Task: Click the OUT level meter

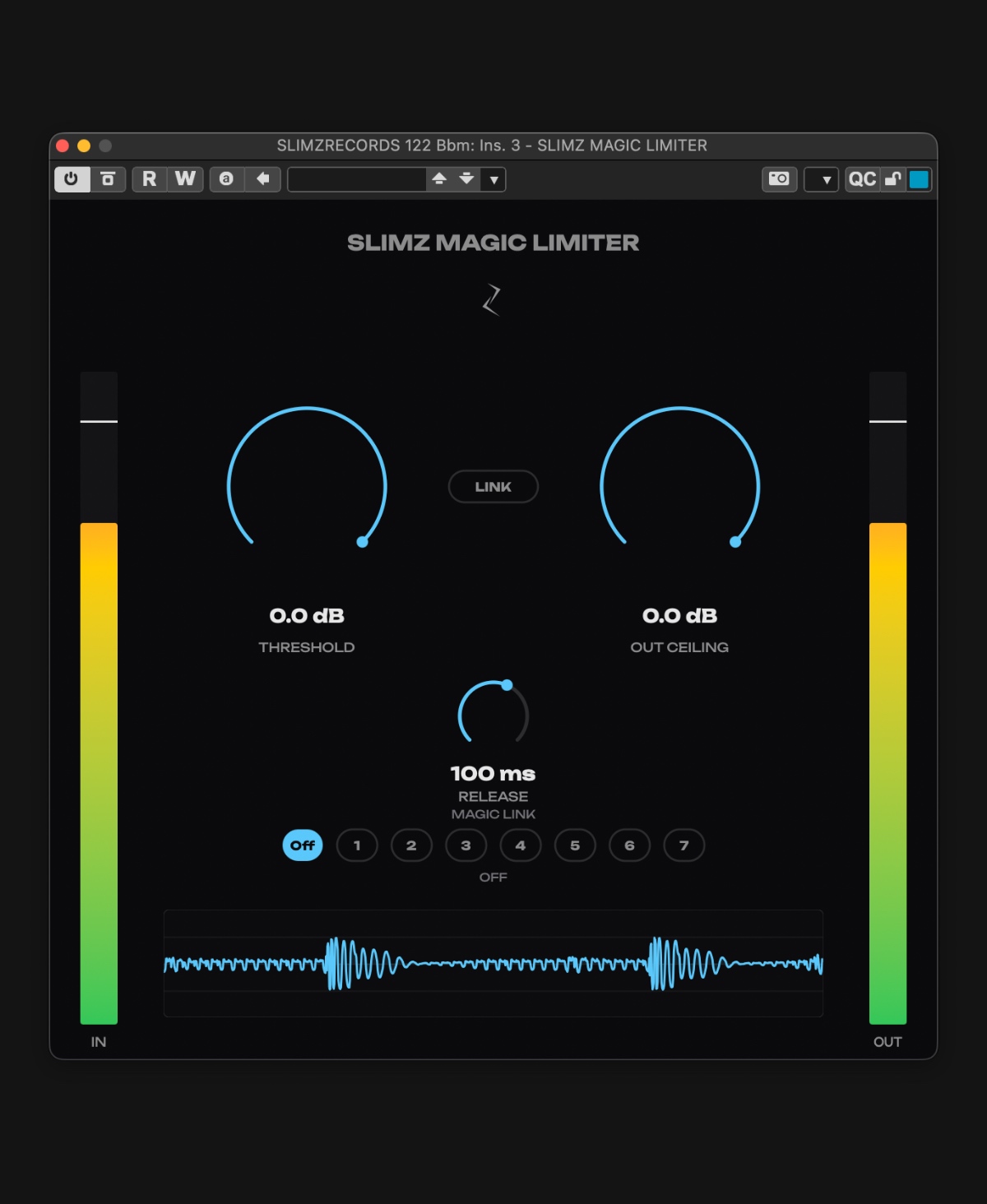Action: [x=888, y=697]
